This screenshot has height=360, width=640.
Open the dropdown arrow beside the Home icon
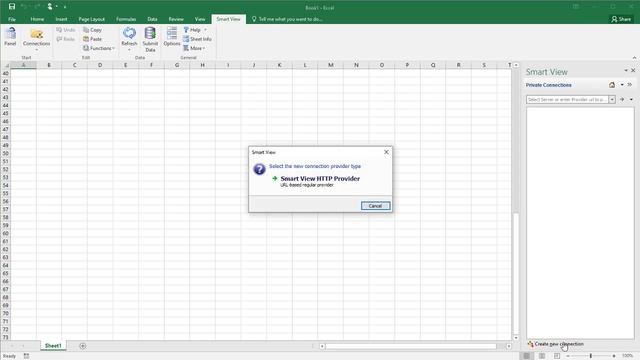(622, 85)
